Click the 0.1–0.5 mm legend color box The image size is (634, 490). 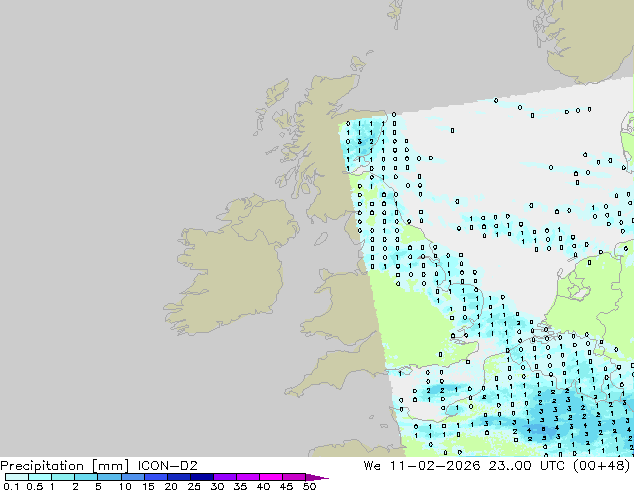17,477
